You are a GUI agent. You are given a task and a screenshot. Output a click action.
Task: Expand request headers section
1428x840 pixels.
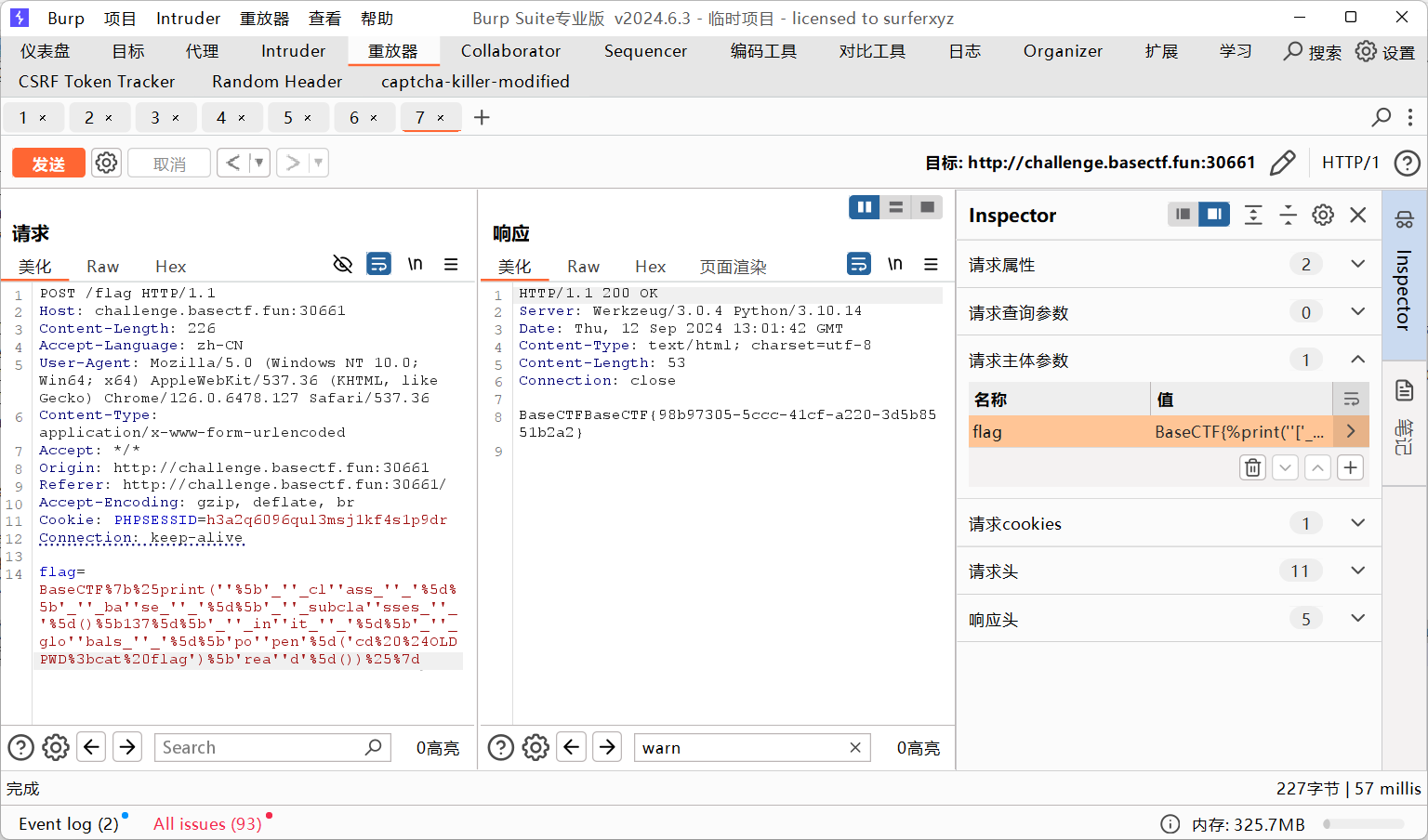(1357, 571)
